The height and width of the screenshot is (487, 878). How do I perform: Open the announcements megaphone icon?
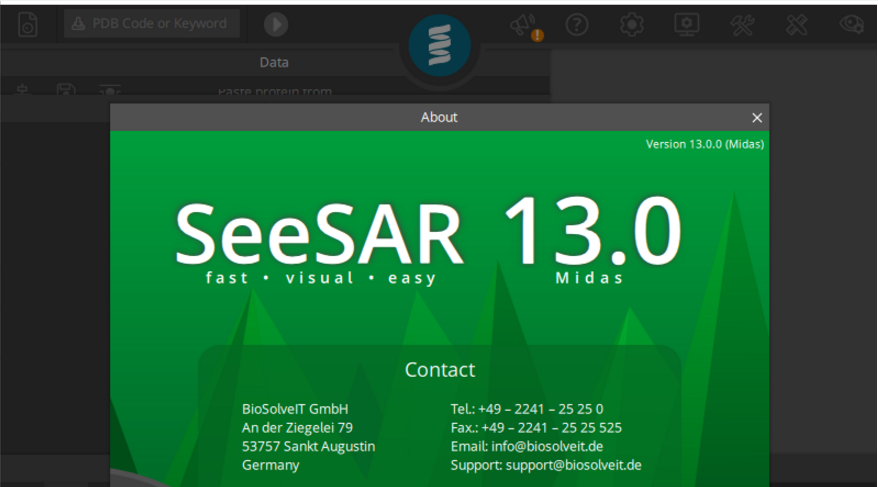525,26
